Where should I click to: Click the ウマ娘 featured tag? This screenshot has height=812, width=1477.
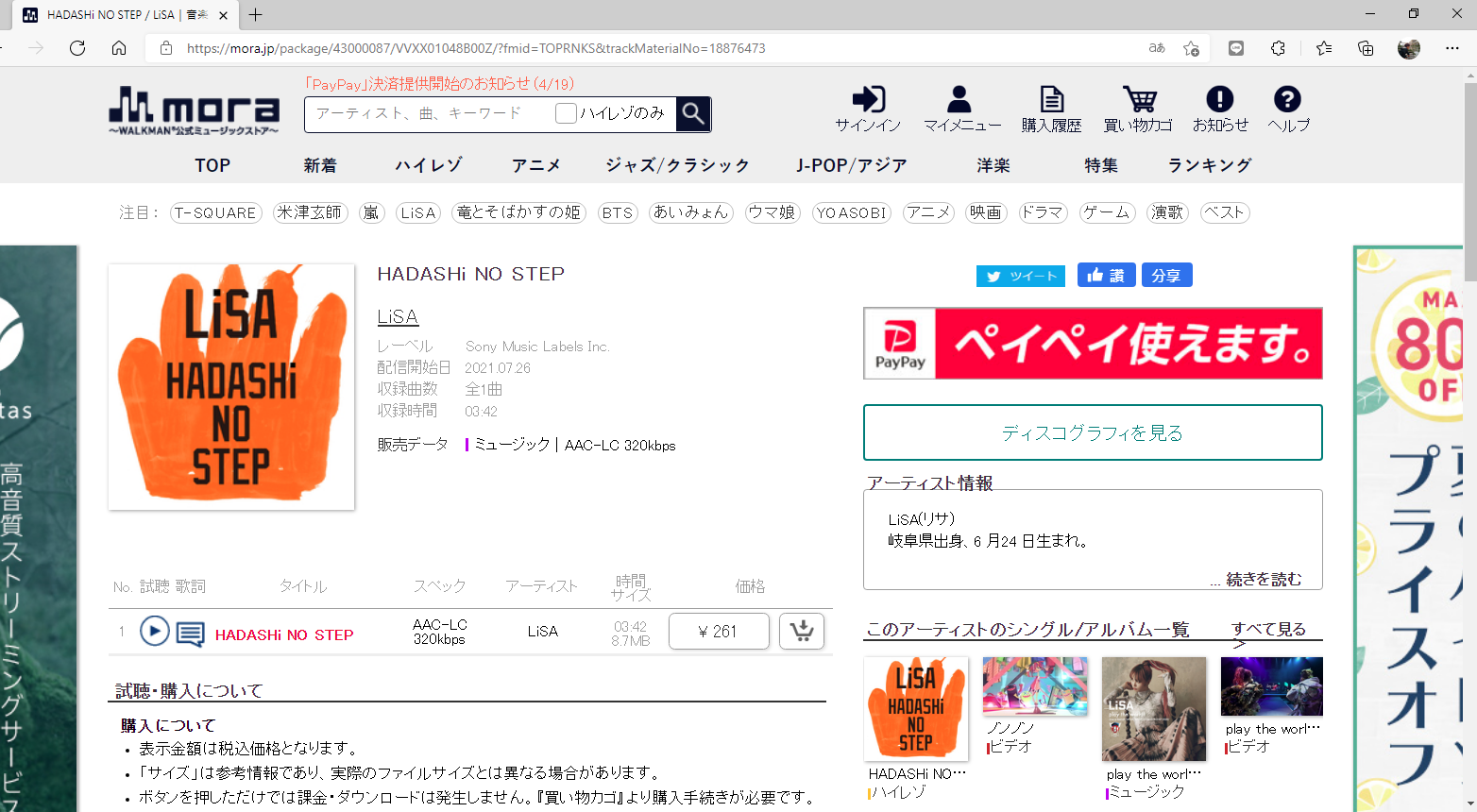[x=772, y=212]
